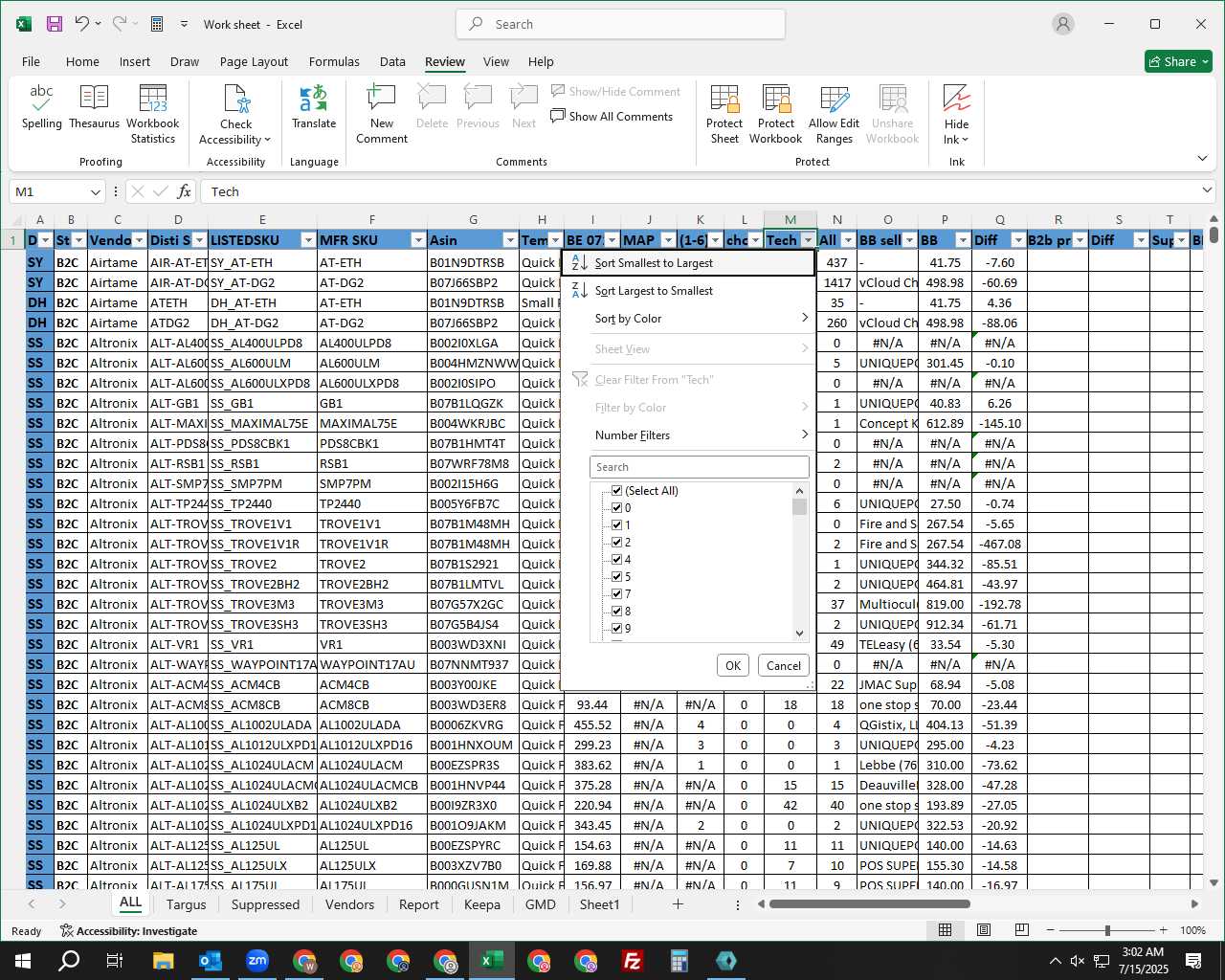The image size is (1225, 980).
Task: Open the user account icon
Action: coord(1062,24)
